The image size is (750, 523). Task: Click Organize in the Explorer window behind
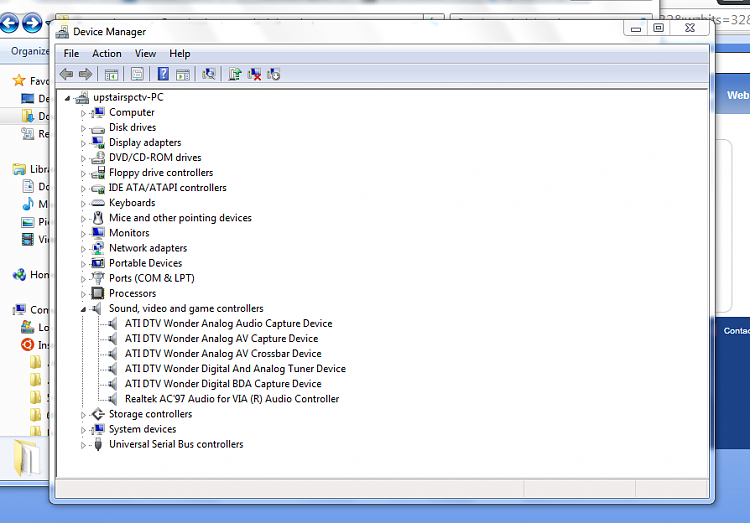(30, 51)
